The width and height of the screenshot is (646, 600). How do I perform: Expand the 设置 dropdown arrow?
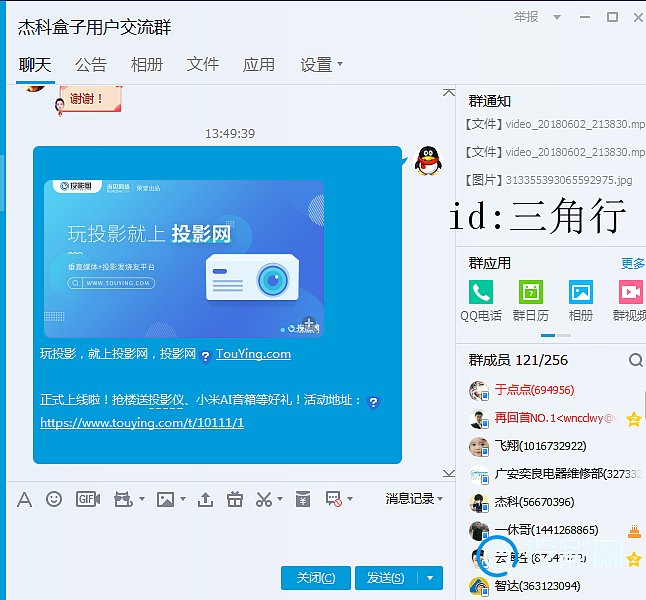coord(340,64)
